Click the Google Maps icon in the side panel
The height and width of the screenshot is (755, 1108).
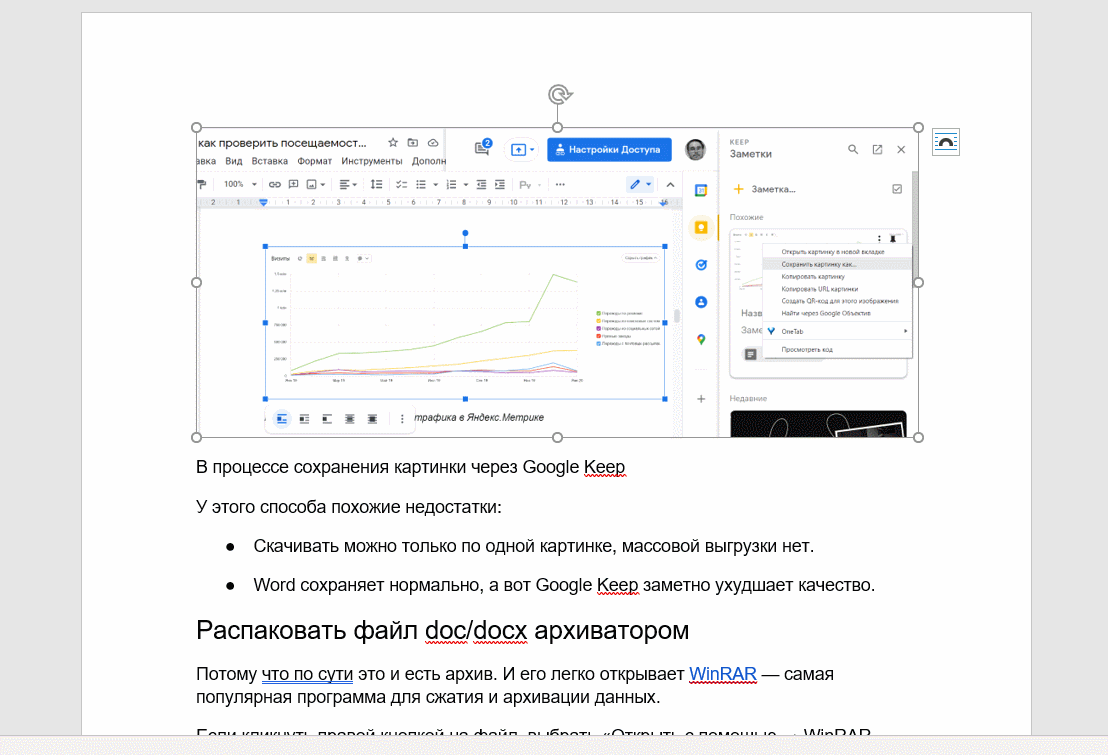pyautogui.click(x=701, y=339)
